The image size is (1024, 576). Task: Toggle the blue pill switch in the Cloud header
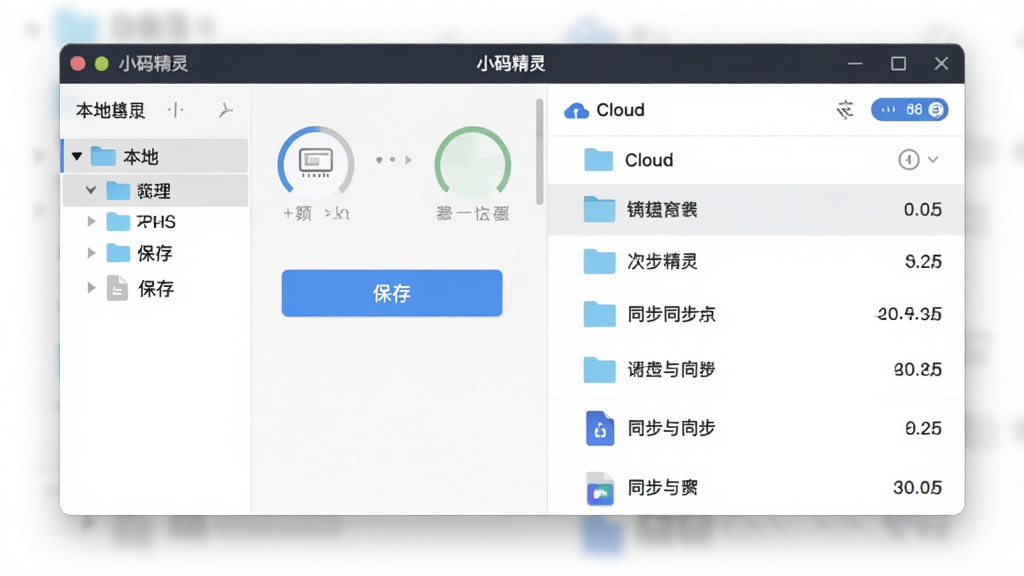coord(909,110)
